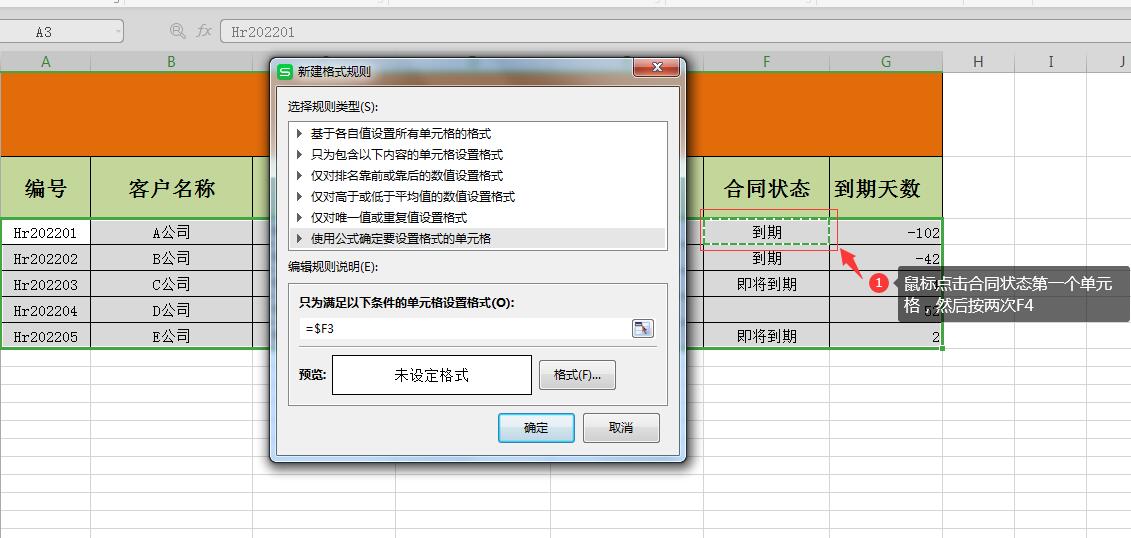
Task: Click the 客户名称 header cell
Action: coord(172,188)
